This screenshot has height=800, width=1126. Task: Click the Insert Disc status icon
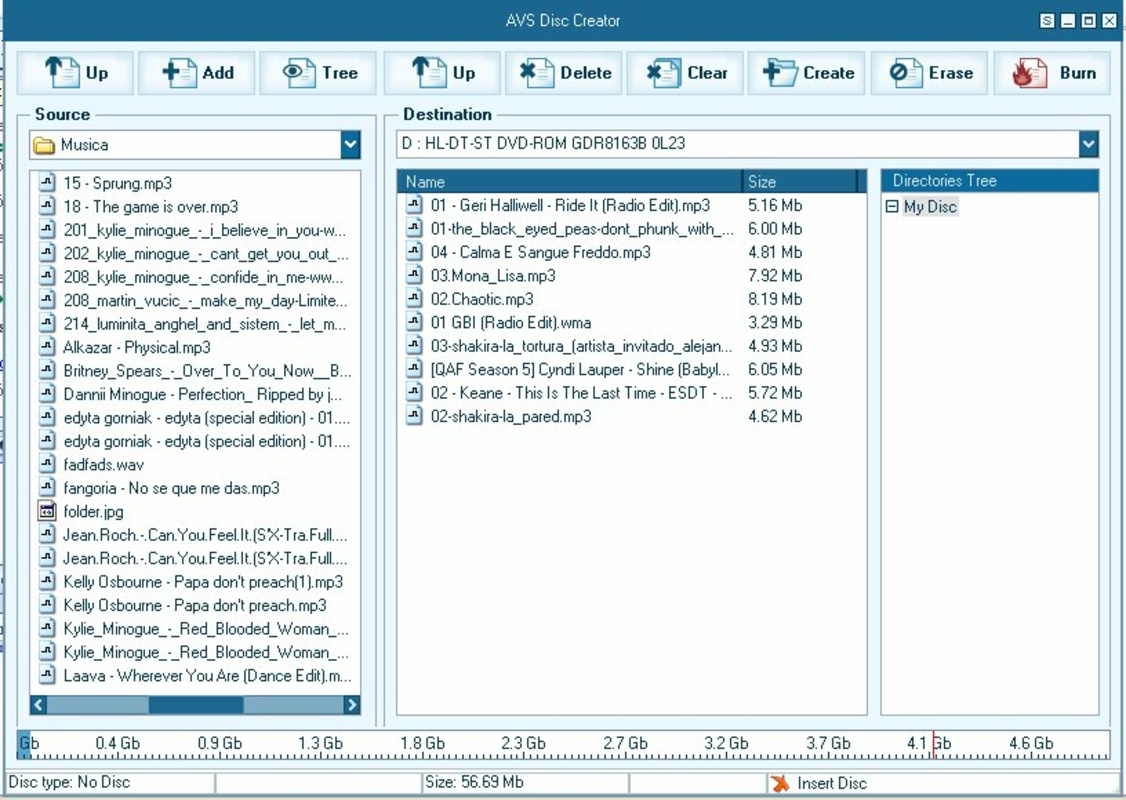coord(779,783)
